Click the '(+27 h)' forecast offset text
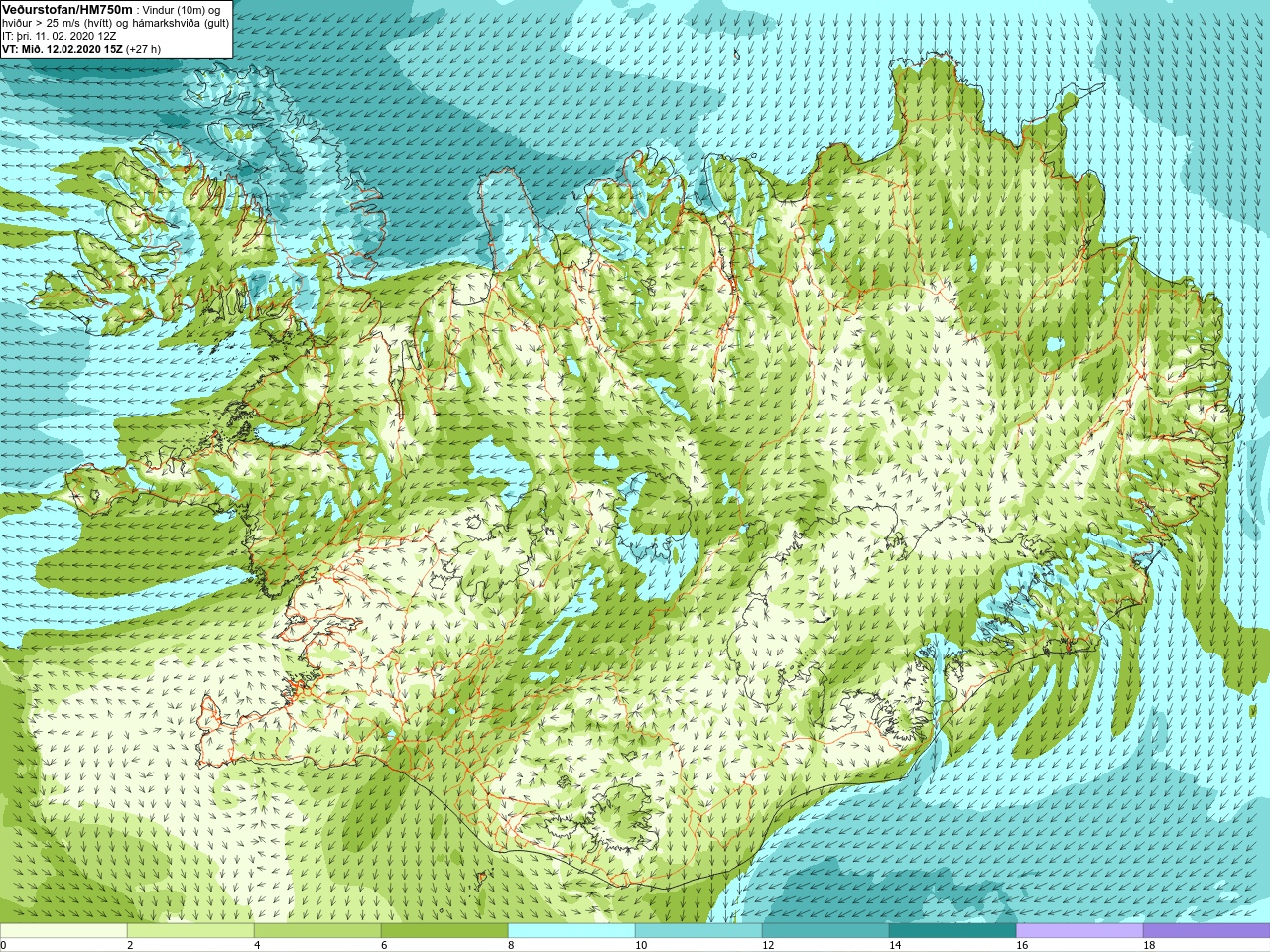Screen dimensions: 1270x952 [x=143, y=48]
